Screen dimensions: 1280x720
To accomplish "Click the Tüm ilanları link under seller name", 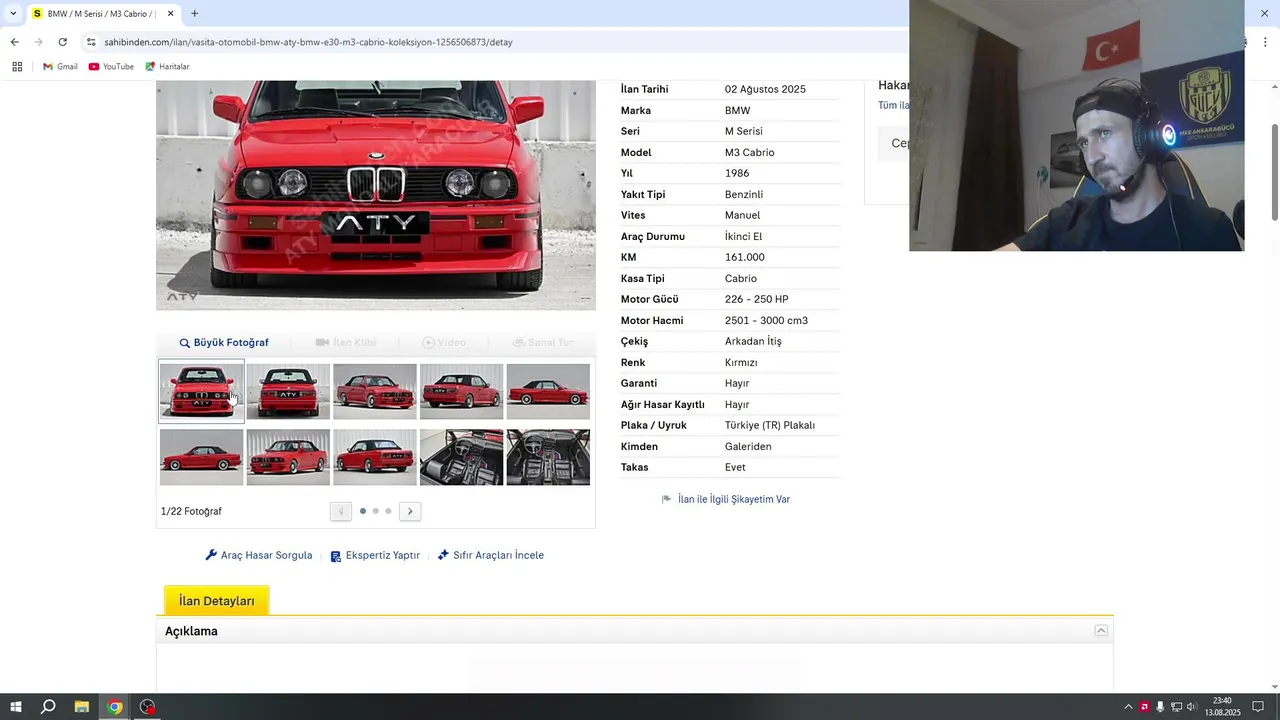I will click(x=894, y=105).
